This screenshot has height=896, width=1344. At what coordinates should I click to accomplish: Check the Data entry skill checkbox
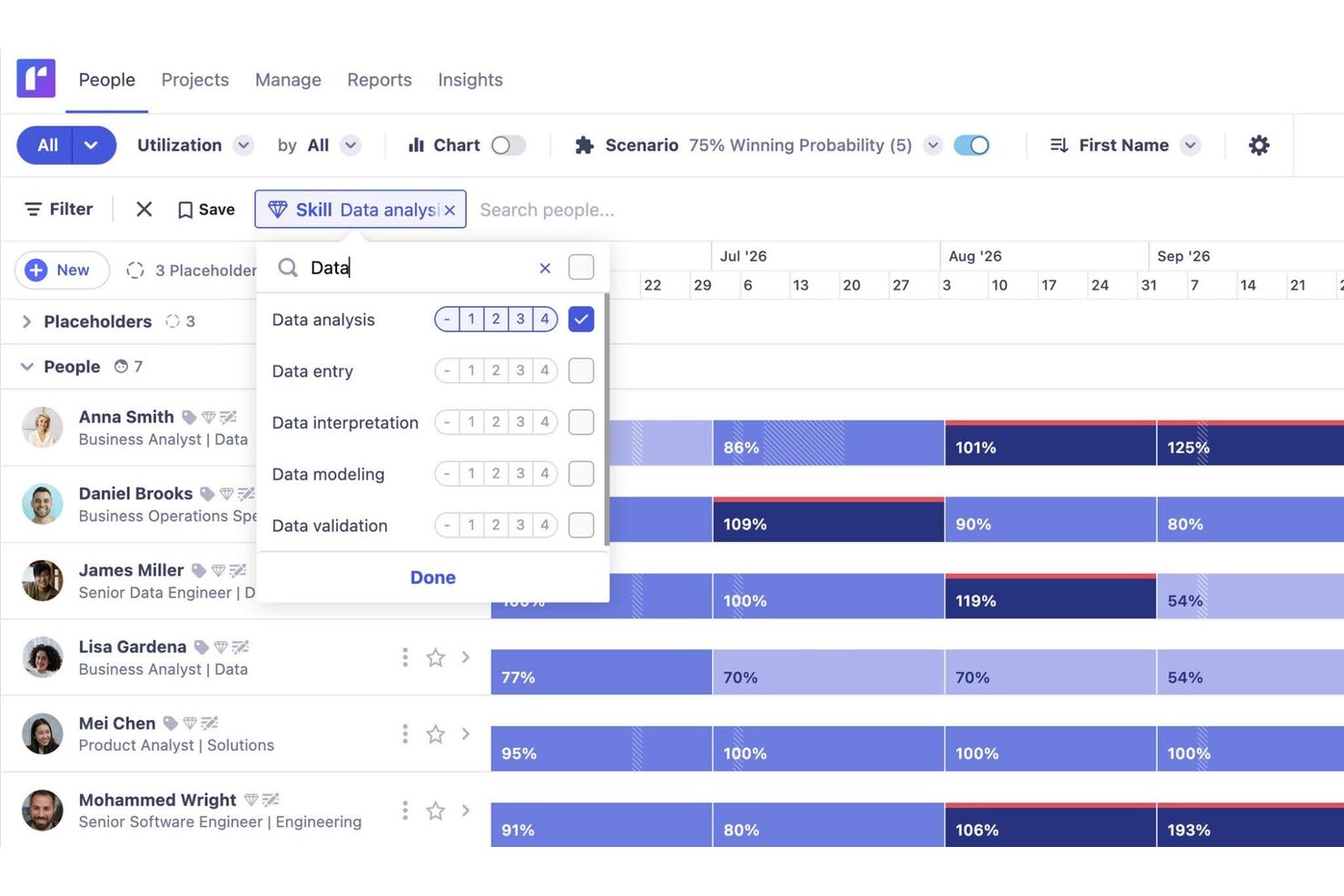point(581,370)
